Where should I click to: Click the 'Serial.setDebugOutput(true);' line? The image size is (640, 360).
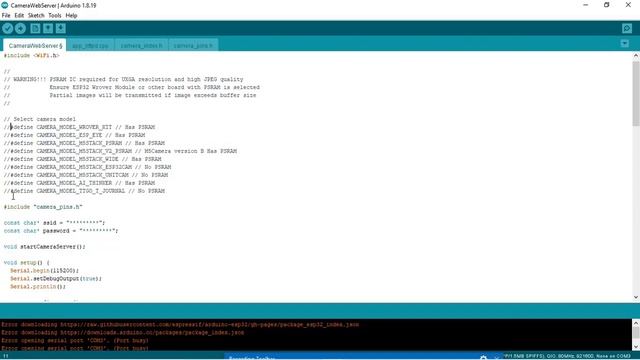coord(56,279)
